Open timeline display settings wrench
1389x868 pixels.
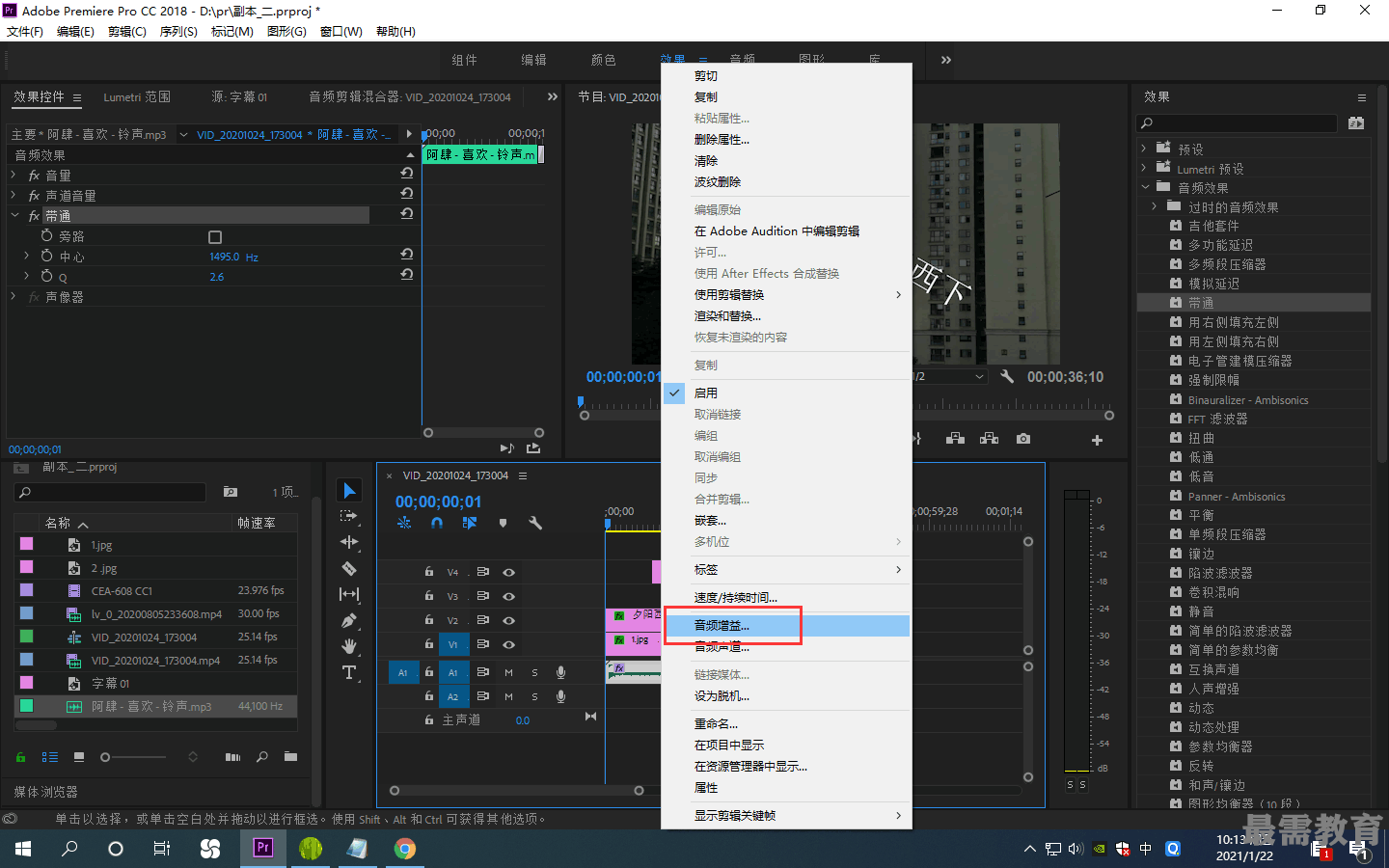535,523
